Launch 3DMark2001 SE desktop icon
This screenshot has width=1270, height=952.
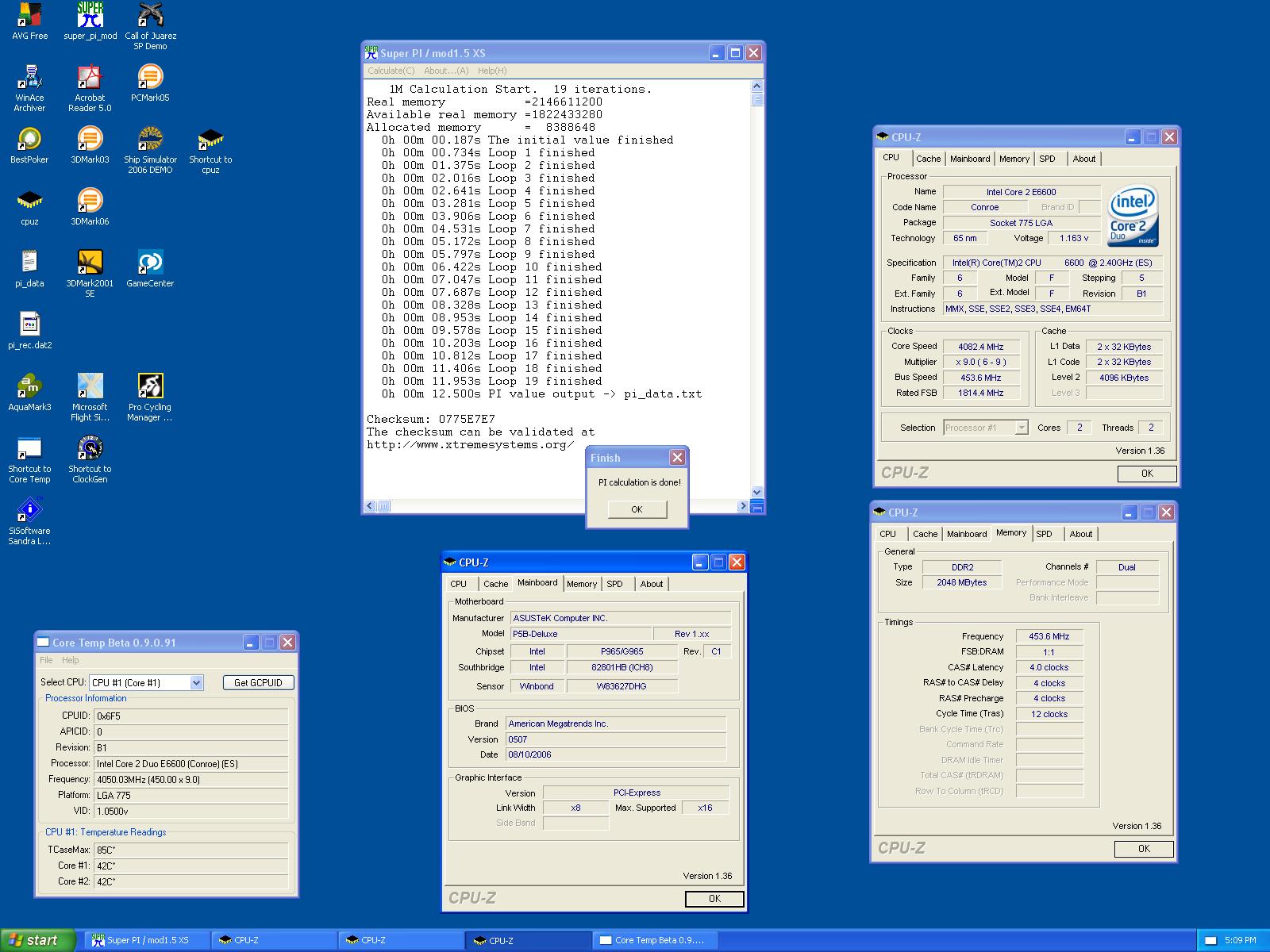point(90,274)
